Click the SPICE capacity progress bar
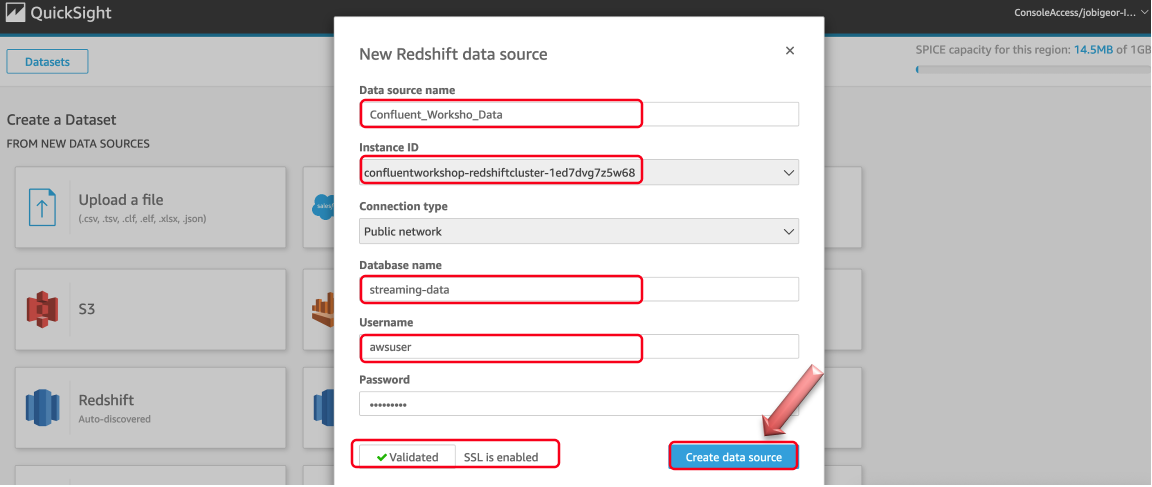The image size is (1152, 487). coord(1033,70)
